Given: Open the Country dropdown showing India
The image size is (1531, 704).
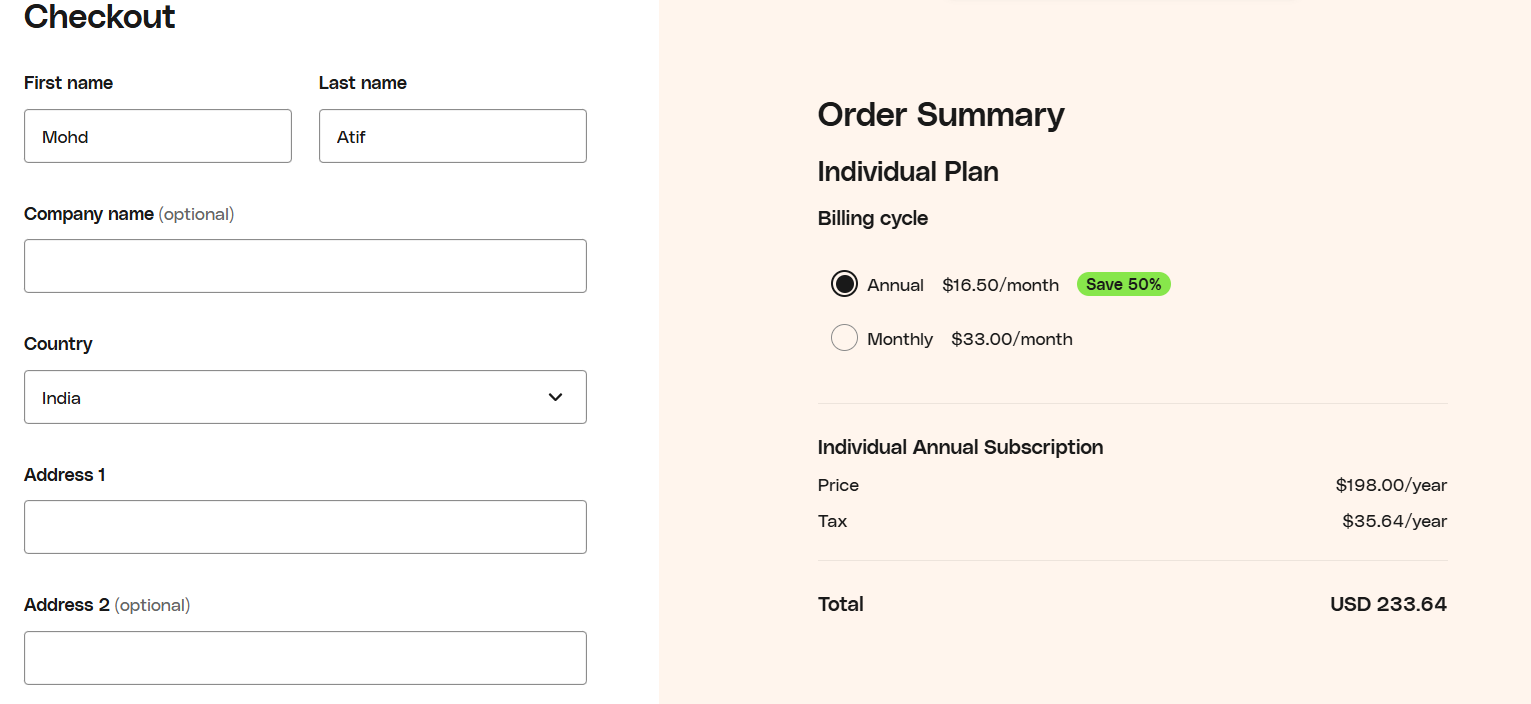Looking at the screenshot, I should click(305, 397).
